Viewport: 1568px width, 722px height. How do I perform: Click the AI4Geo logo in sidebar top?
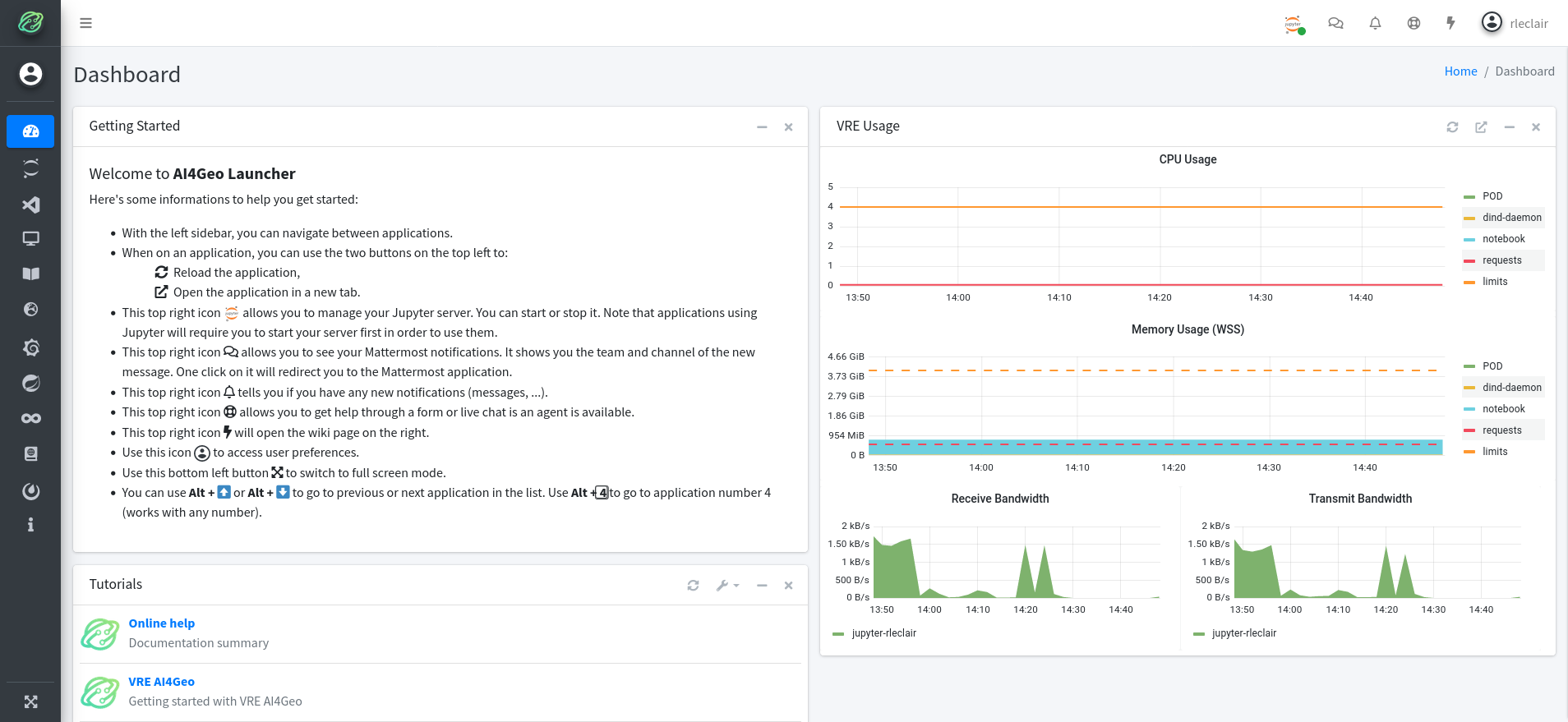(x=30, y=22)
